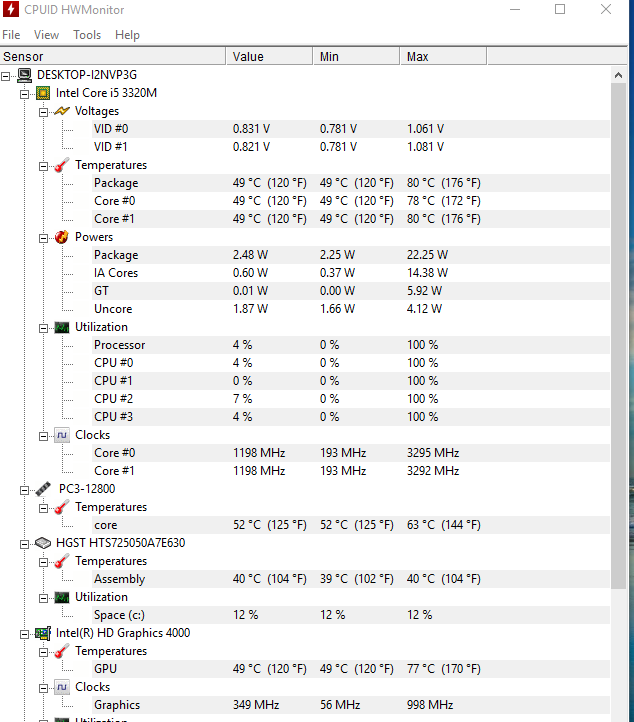The width and height of the screenshot is (634, 722).
Task: Collapse the Intel Core i5 3320M node
Action: 24,94
